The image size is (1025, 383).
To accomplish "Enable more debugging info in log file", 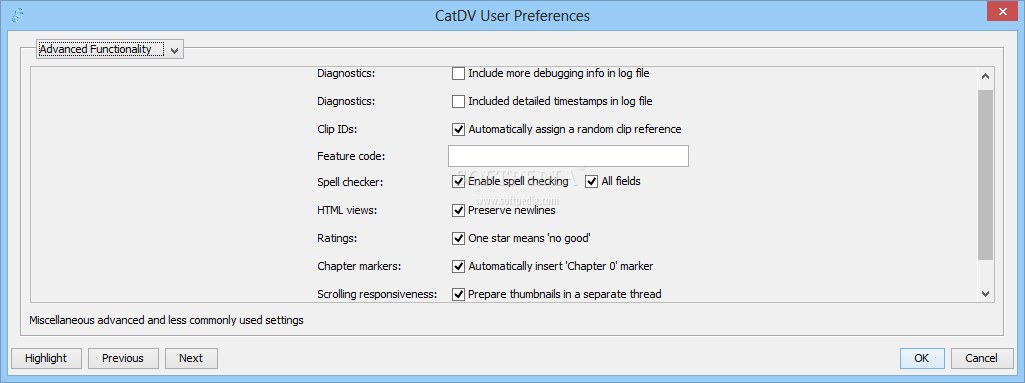I will 458,73.
